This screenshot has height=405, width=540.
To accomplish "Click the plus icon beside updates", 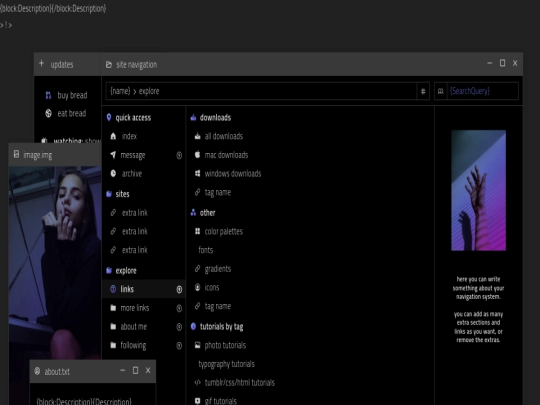I will [42, 63].
